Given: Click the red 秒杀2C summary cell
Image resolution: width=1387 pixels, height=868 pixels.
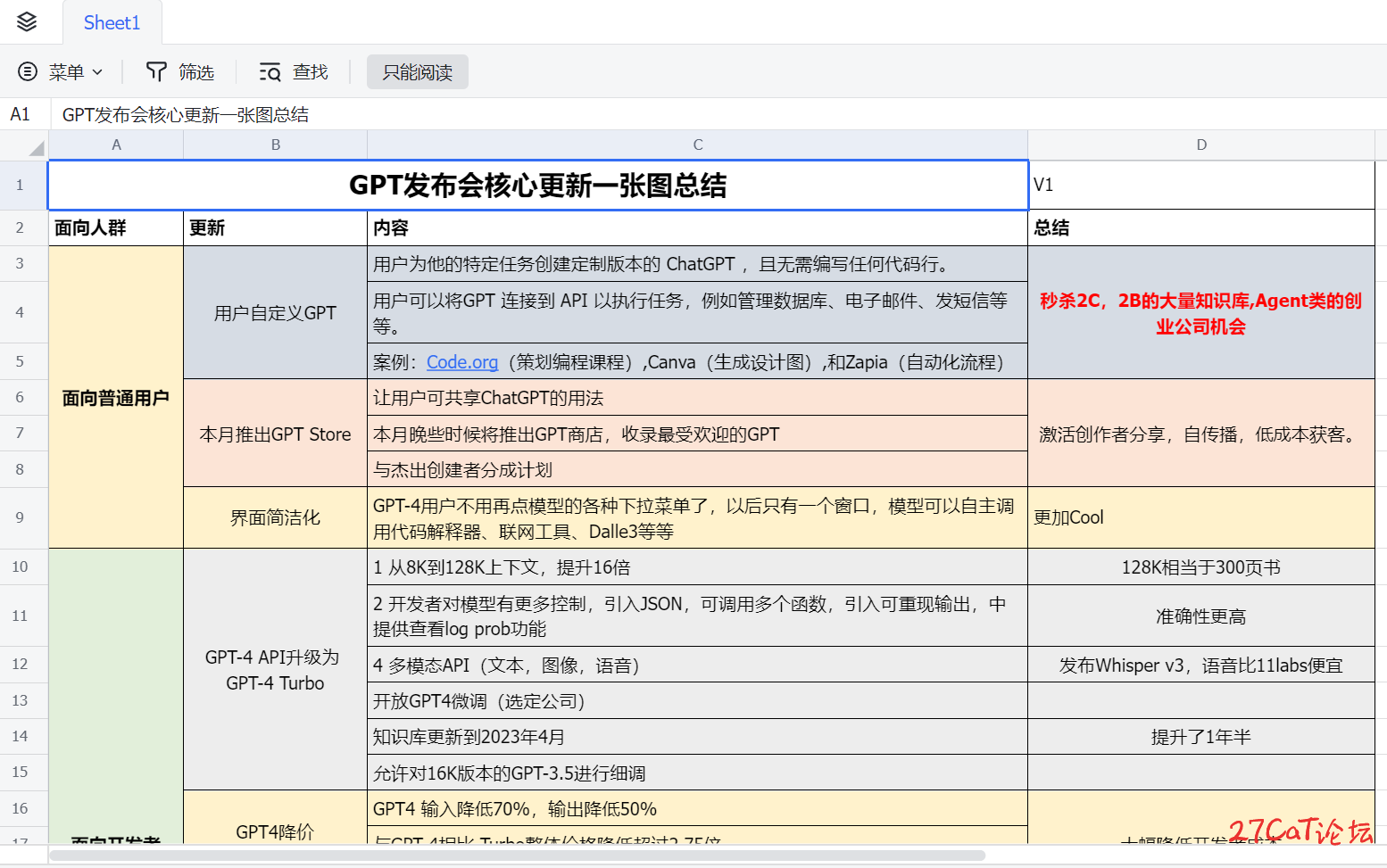Looking at the screenshot, I should coord(1201,313).
